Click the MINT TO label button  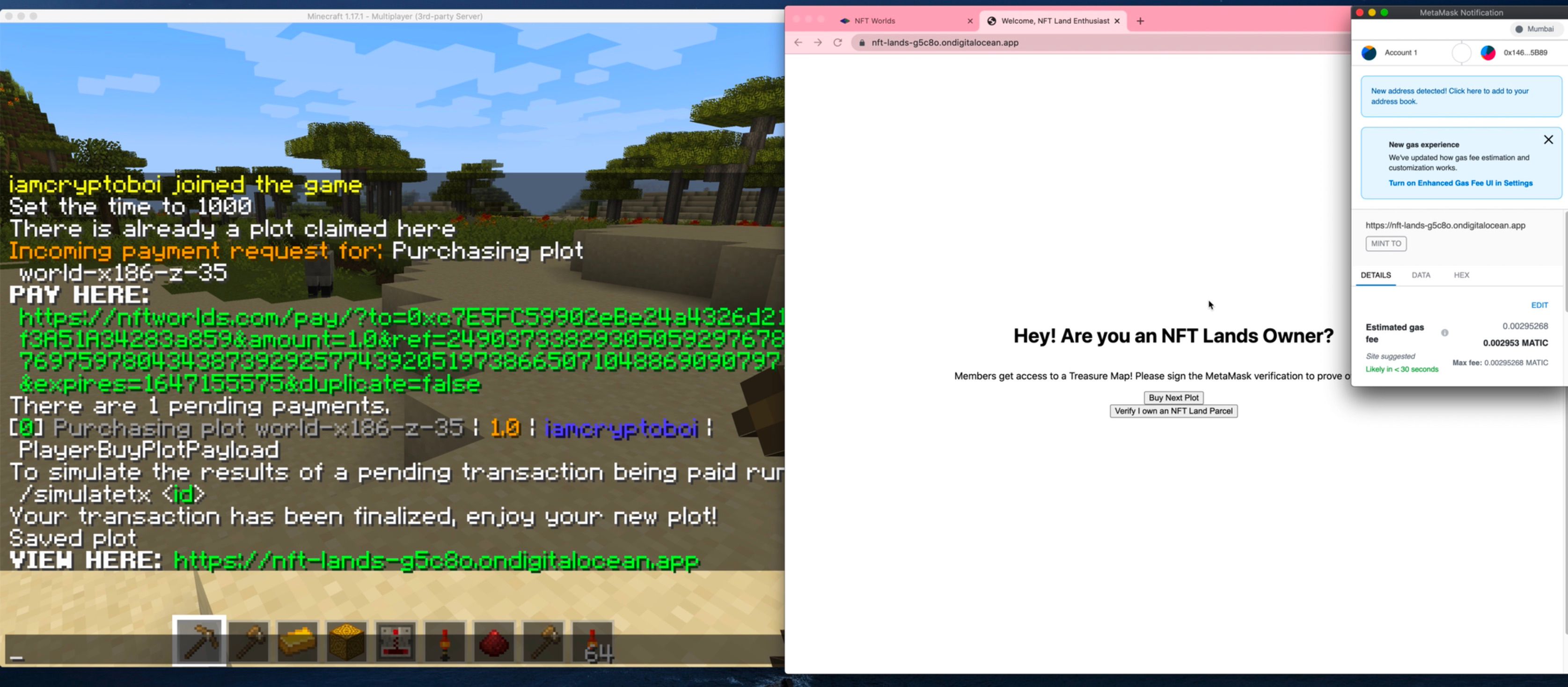pyautogui.click(x=1385, y=243)
